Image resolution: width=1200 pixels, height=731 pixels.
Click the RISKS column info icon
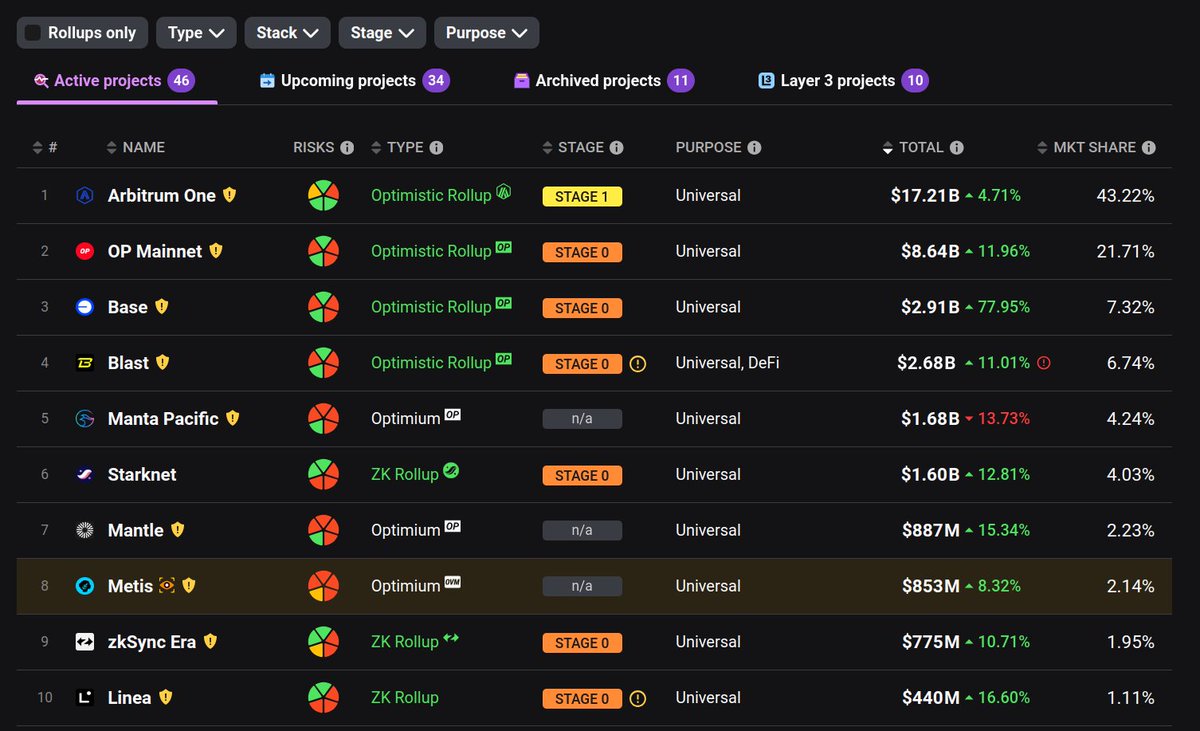(347, 148)
